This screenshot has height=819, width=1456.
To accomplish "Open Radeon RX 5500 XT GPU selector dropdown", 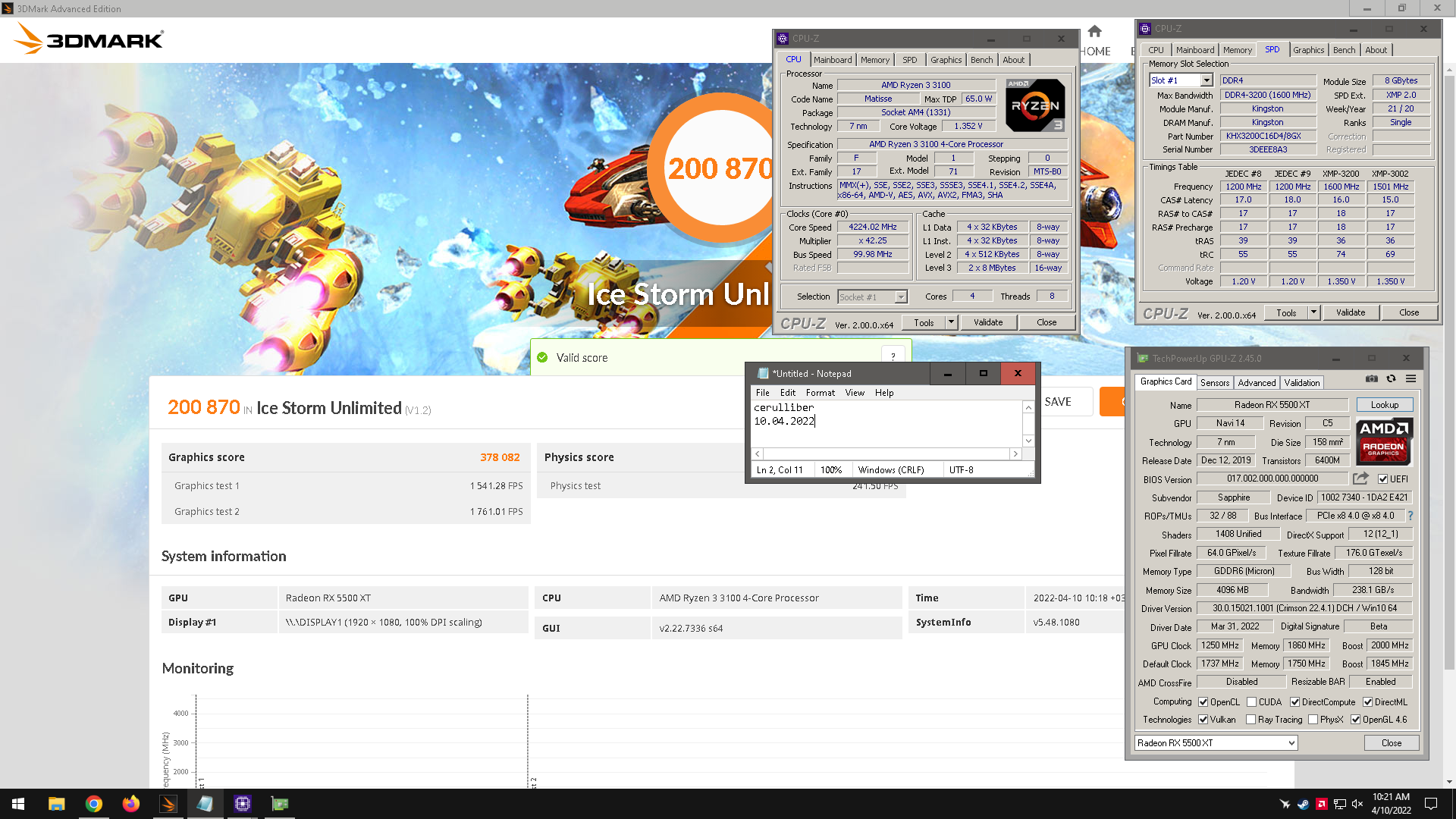I will pos(1216,743).
